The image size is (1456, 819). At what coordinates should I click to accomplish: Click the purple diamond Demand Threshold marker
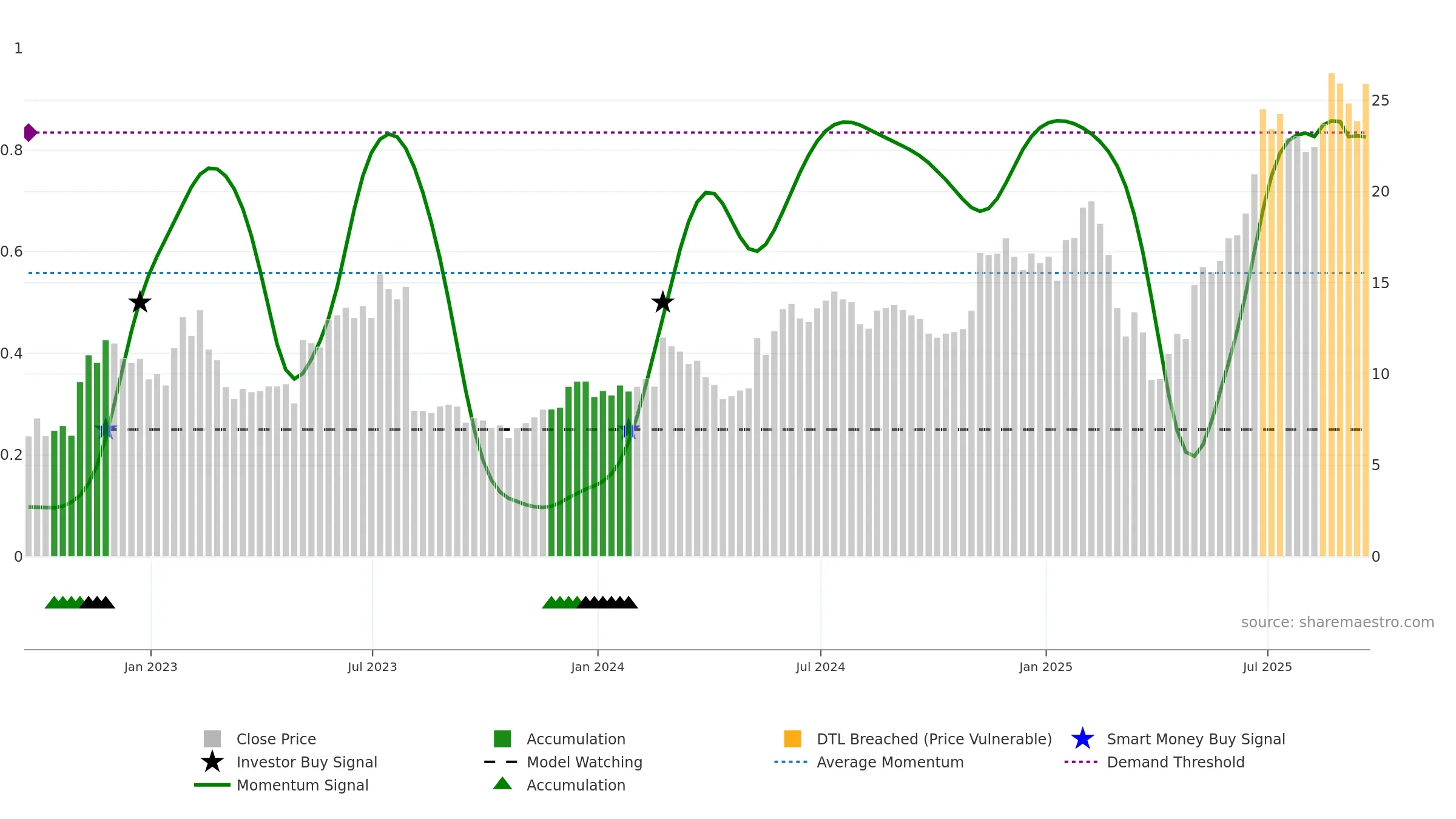coord(30,132)
